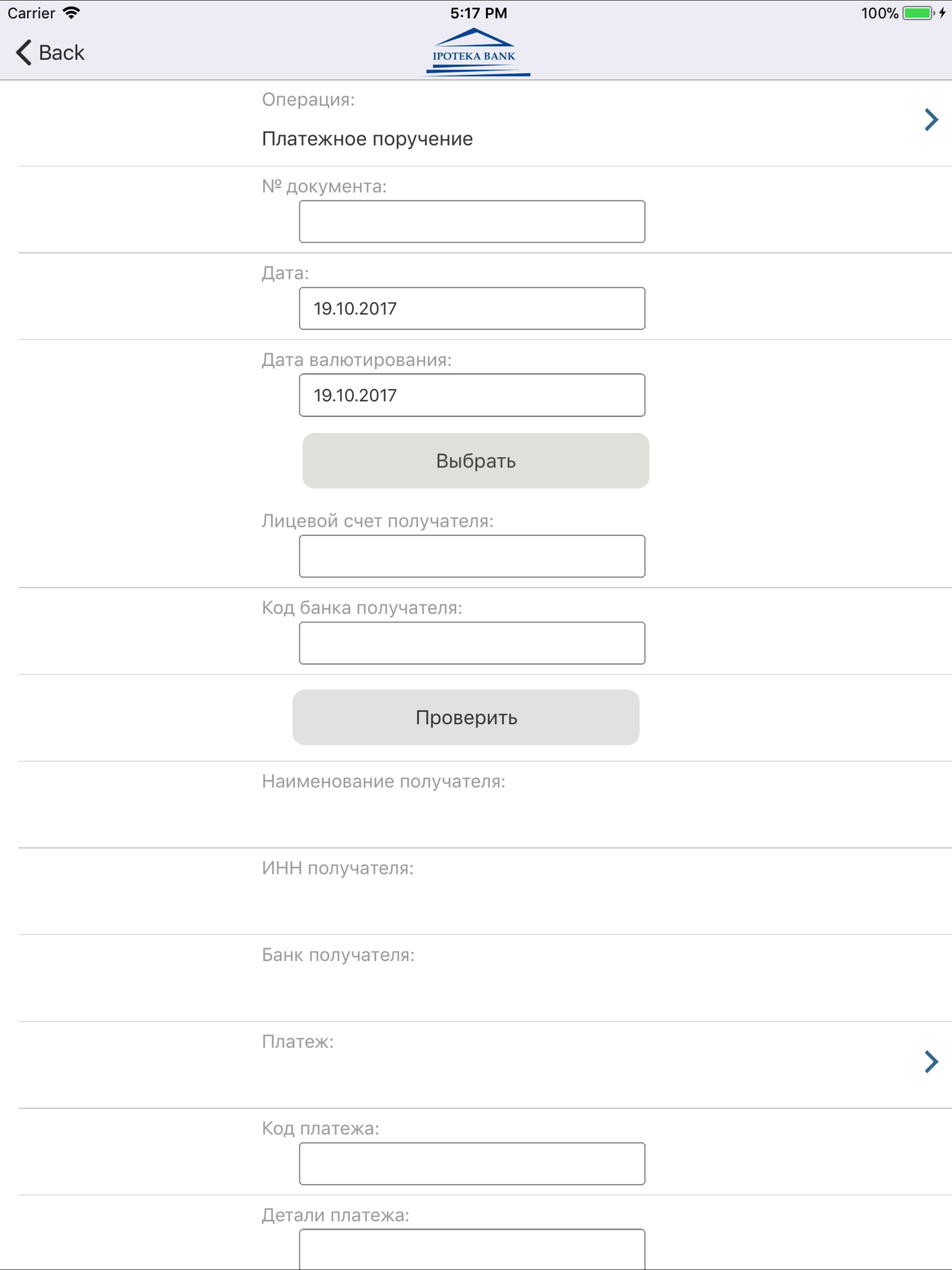Tap the Дата field showing 19.10.2017
The width and height of the screenshot is (952, 1270).
[471, 308]
